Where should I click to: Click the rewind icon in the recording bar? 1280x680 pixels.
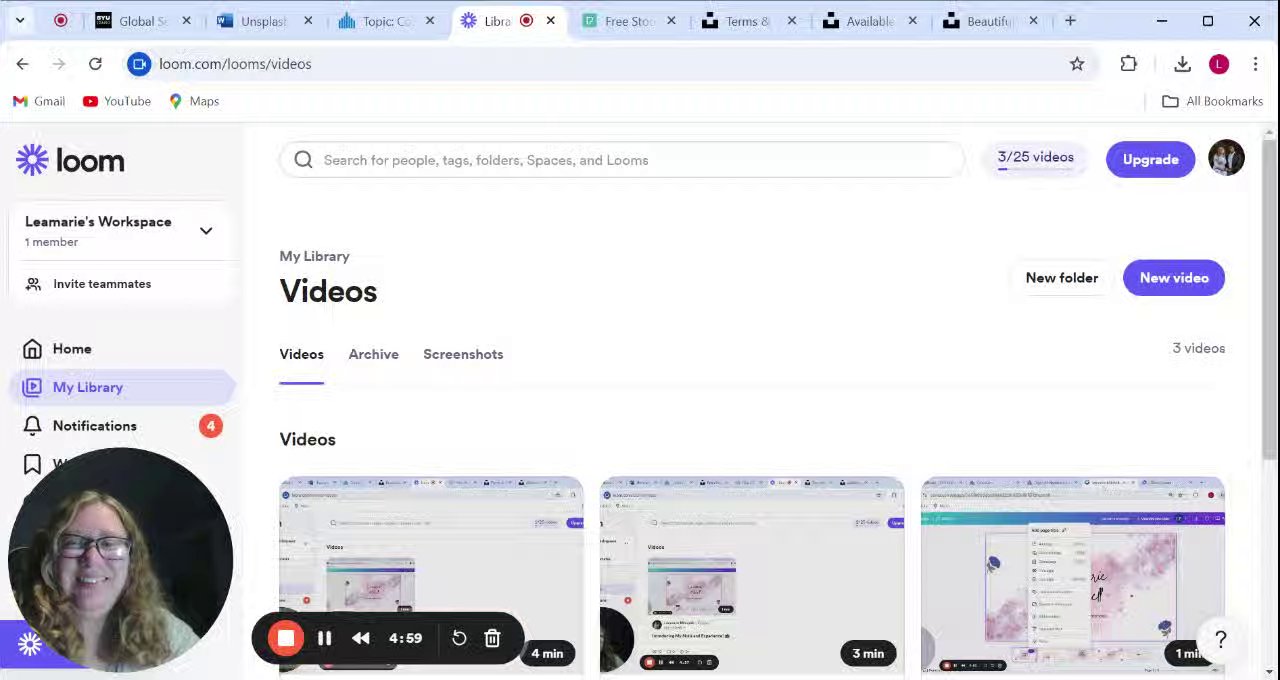(361, 638)
